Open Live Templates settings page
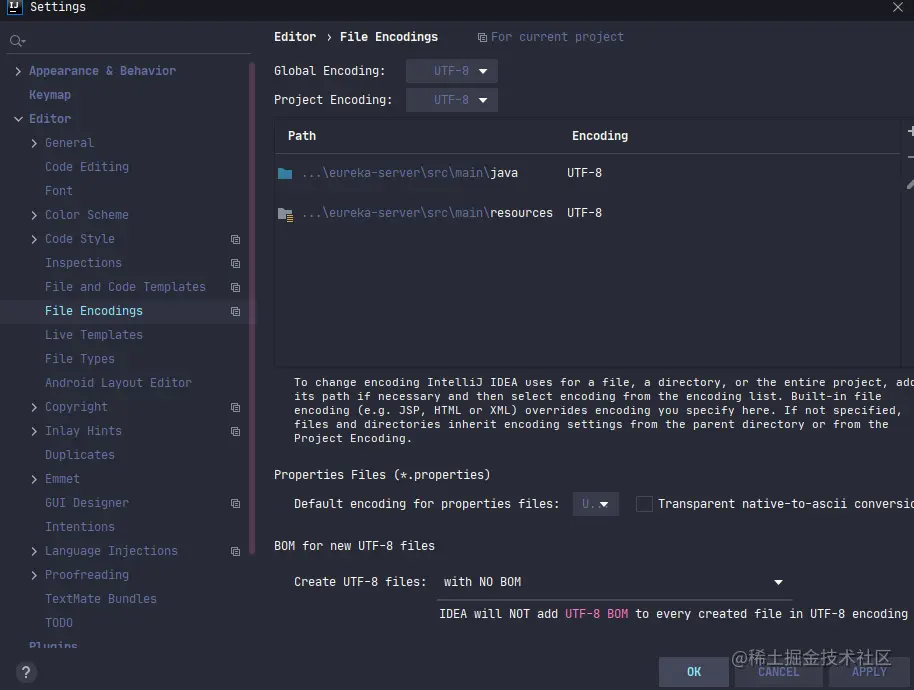Viewport: 914px width, 690px height. (x=94, y=335)
